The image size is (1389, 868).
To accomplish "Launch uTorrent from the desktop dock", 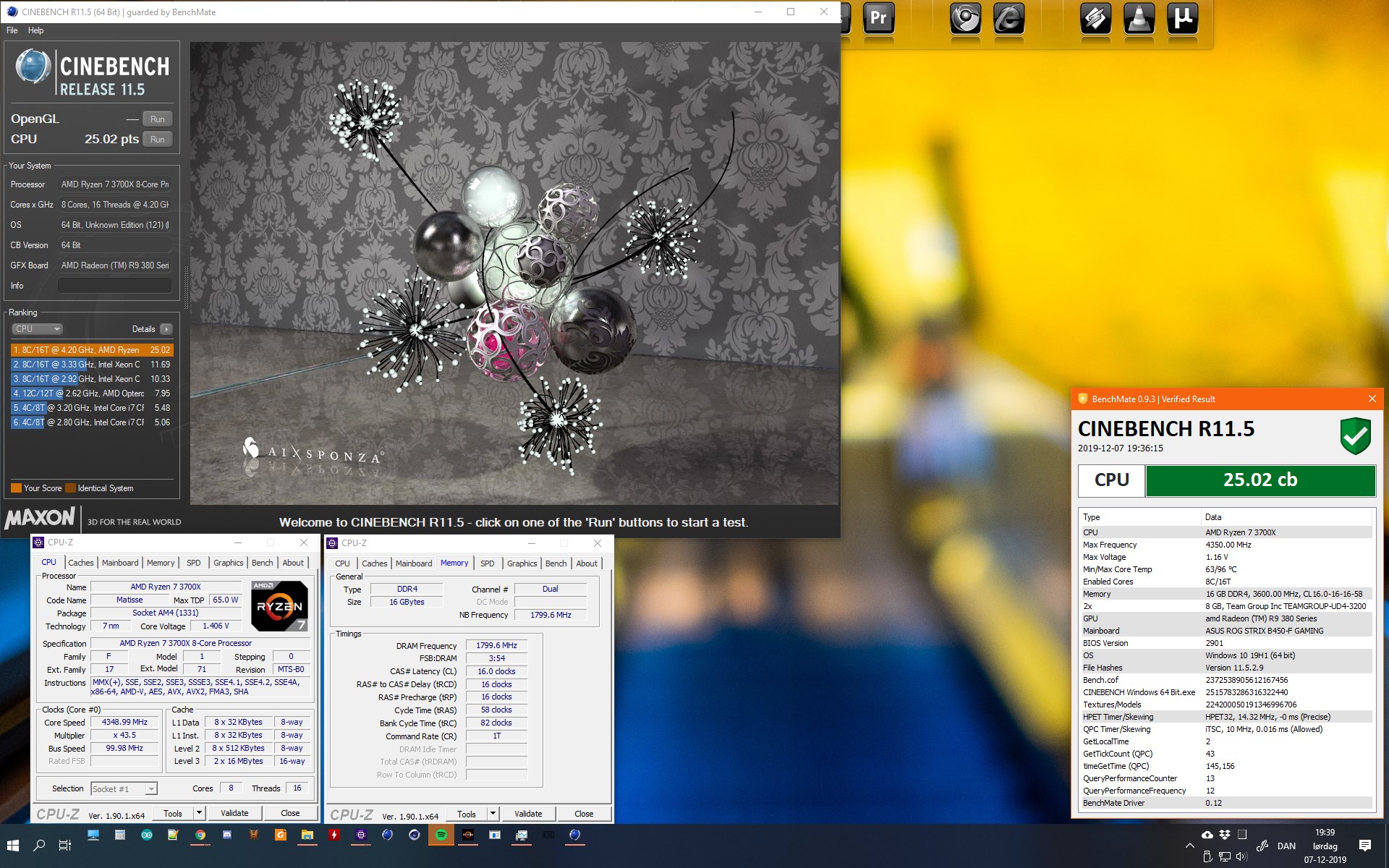I will (1182, 18).
